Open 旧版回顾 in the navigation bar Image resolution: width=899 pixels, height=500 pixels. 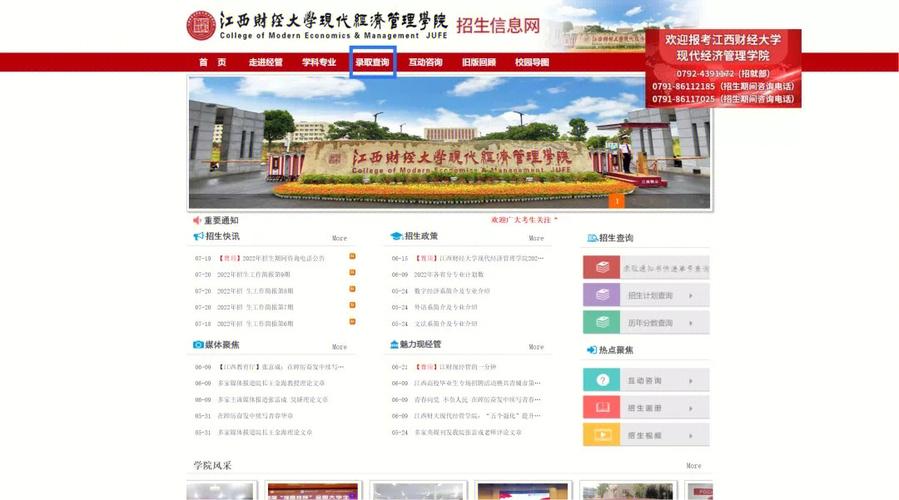[x=479, y=62]
